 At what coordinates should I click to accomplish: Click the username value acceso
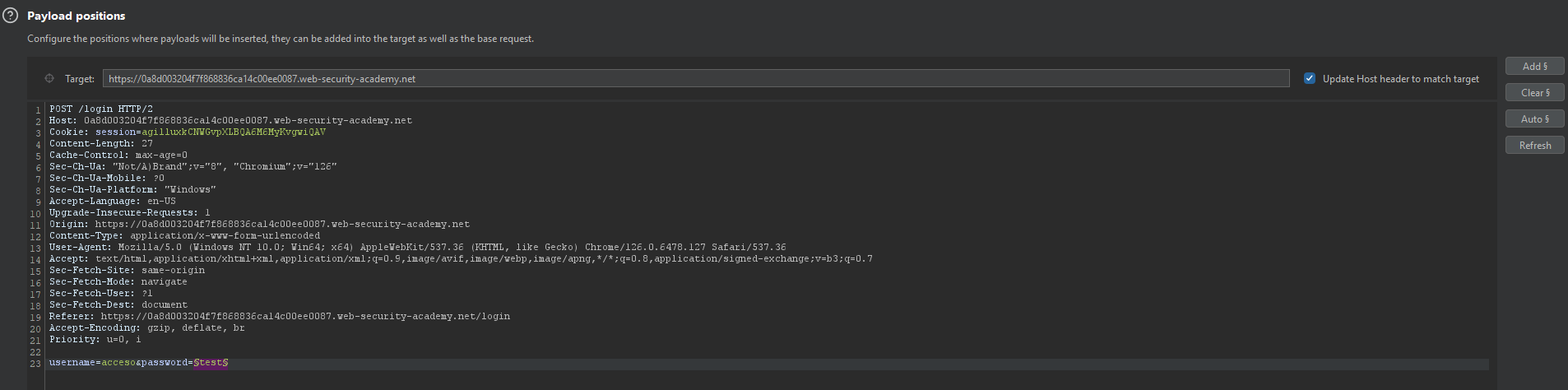point(118,363)
